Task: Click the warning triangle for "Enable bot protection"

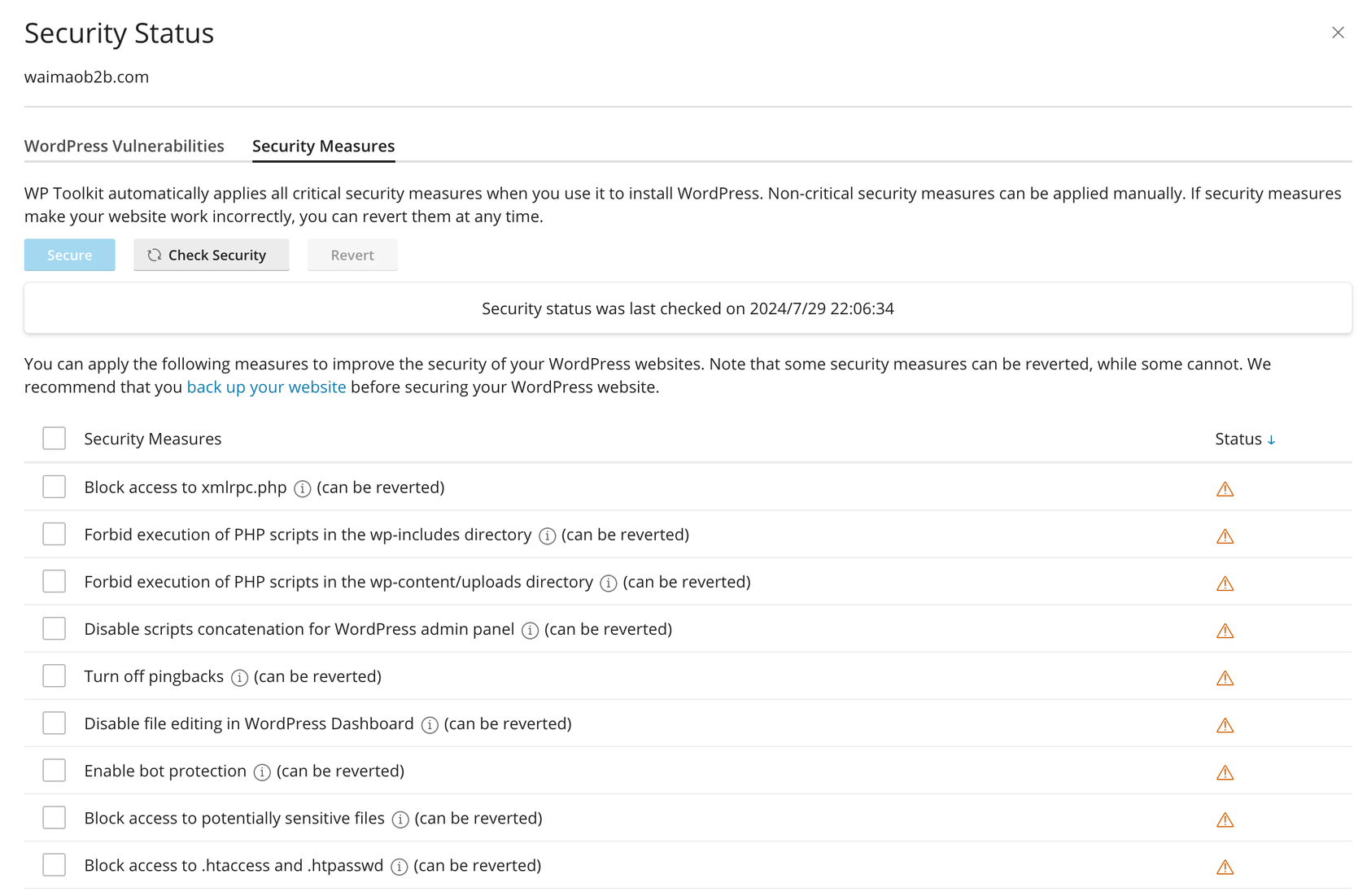Action: click(x=1225, y=771)
